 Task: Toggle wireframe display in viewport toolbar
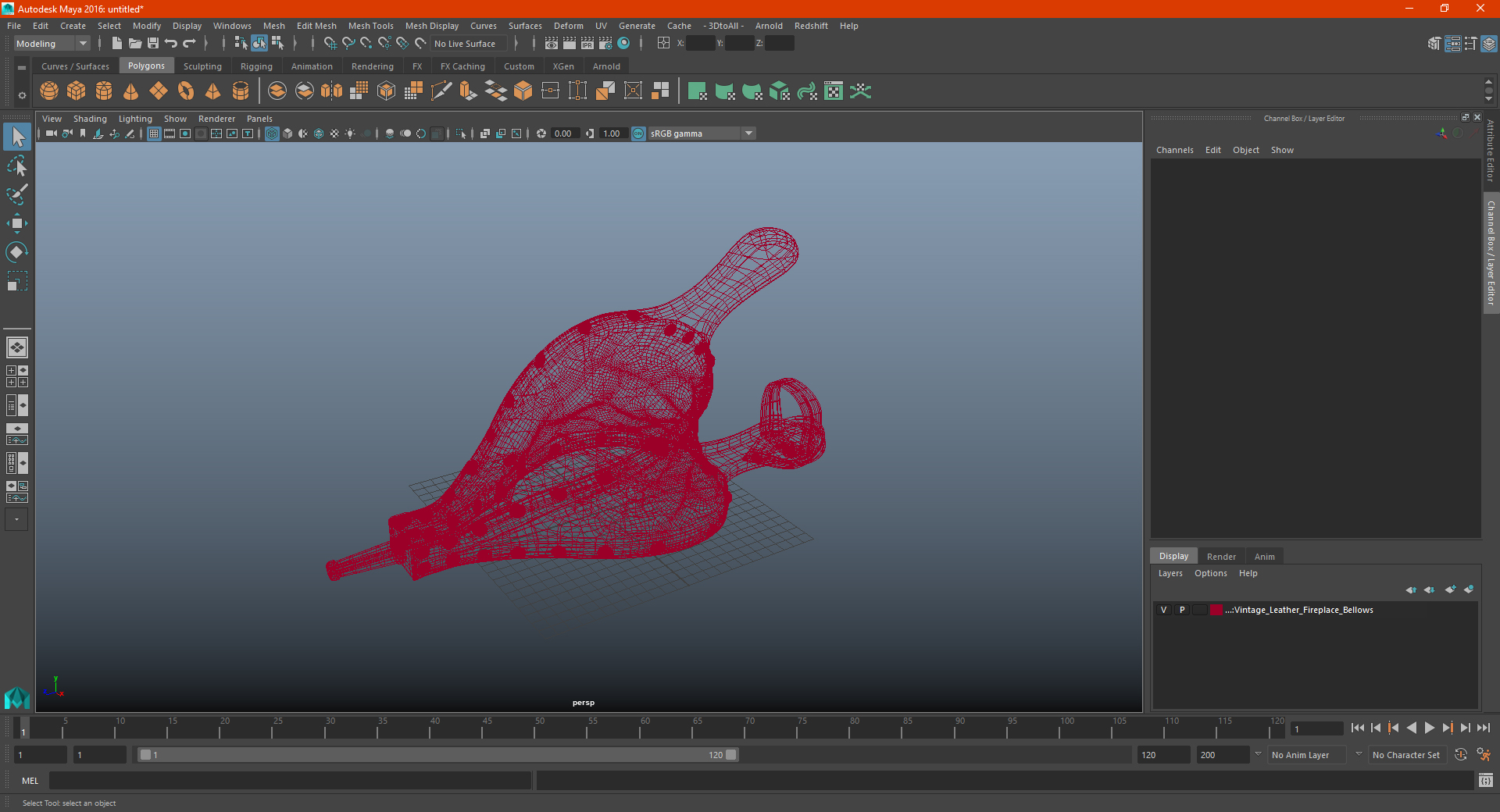tap(272, 134)
